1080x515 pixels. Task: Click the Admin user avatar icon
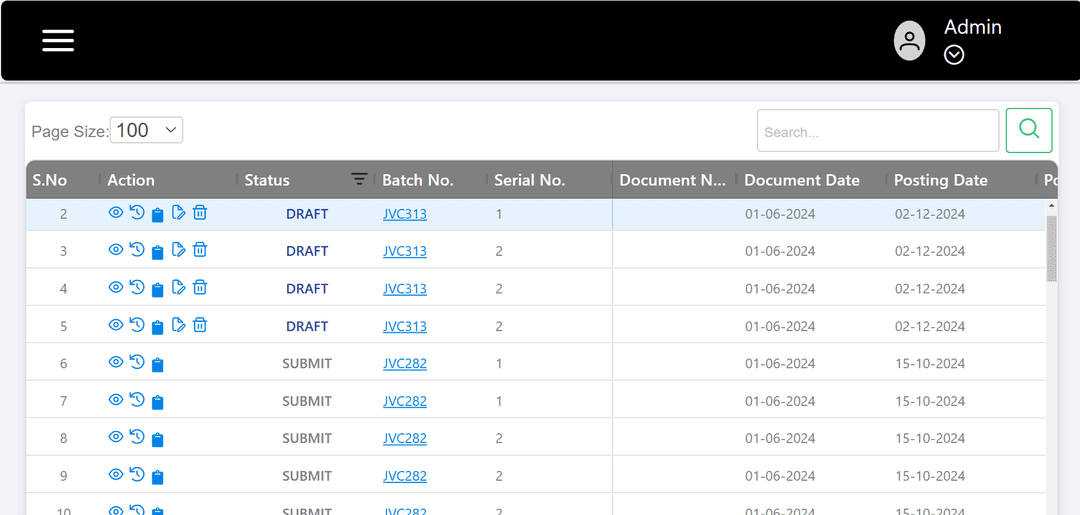coord(909,41)
